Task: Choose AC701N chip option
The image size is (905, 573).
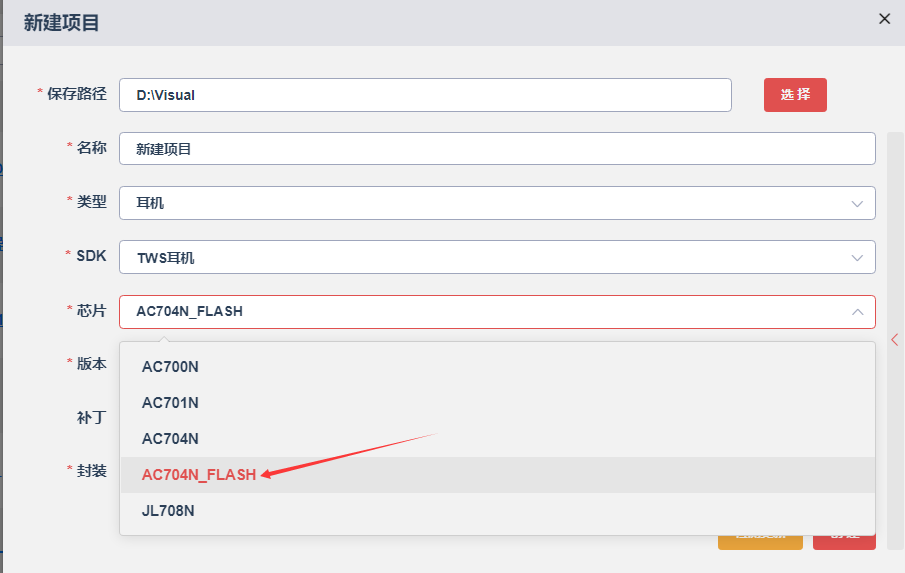Action: tap(497, 402)
